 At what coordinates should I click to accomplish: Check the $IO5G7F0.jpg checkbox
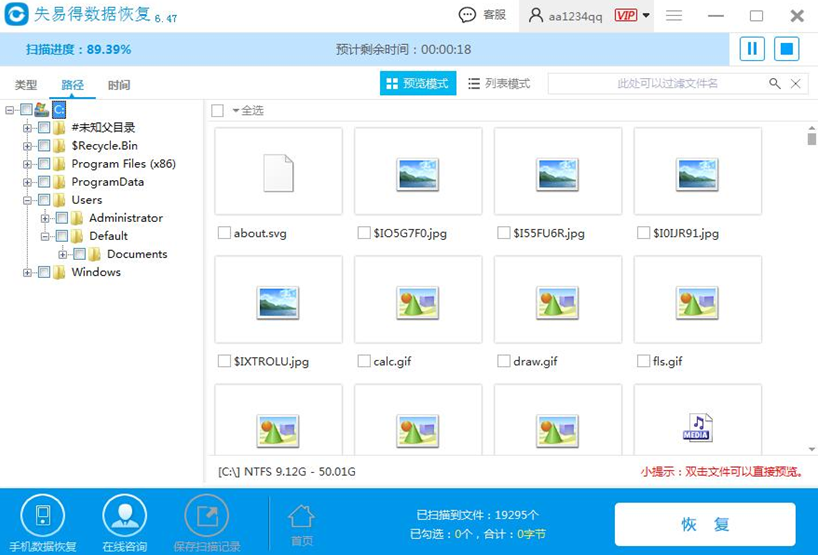pos(364,233)
